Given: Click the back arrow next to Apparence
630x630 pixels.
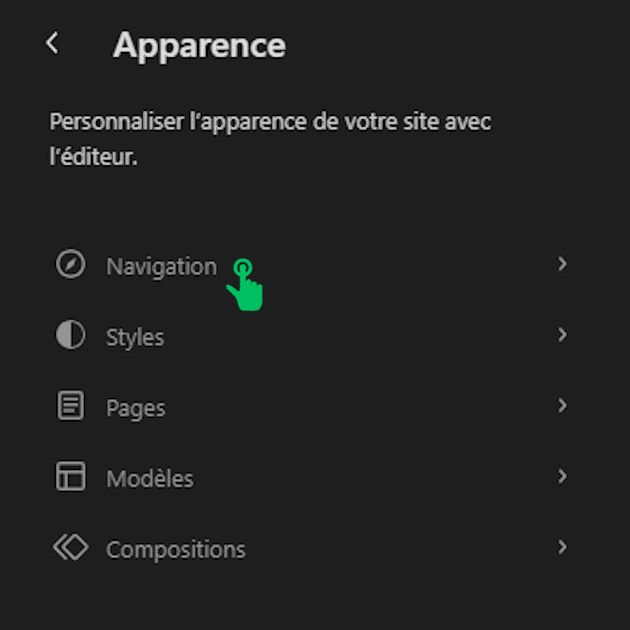Looking at the screenshot, I should click(x=52, y=43).
